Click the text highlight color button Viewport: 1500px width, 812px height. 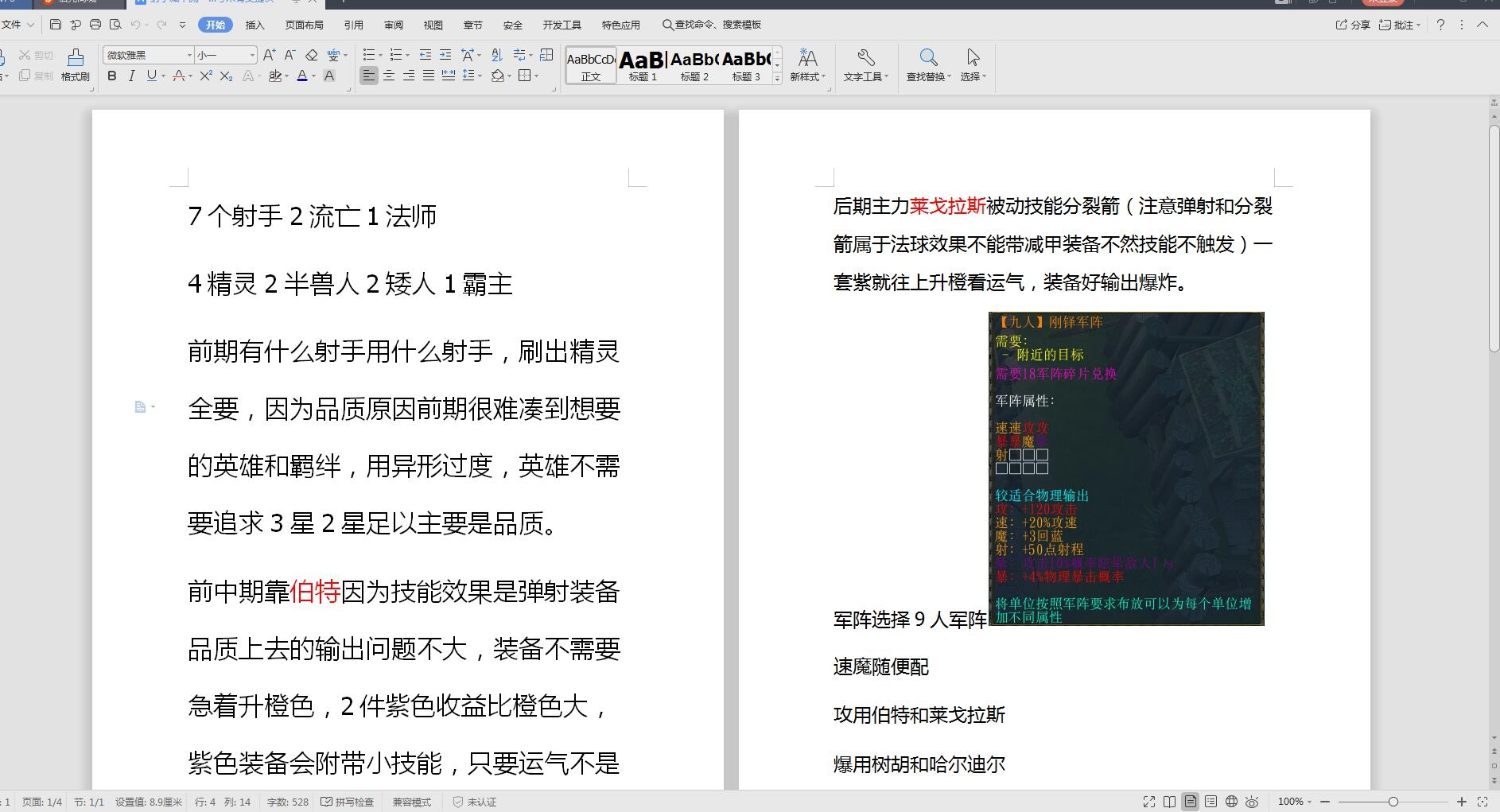[274, 76]
